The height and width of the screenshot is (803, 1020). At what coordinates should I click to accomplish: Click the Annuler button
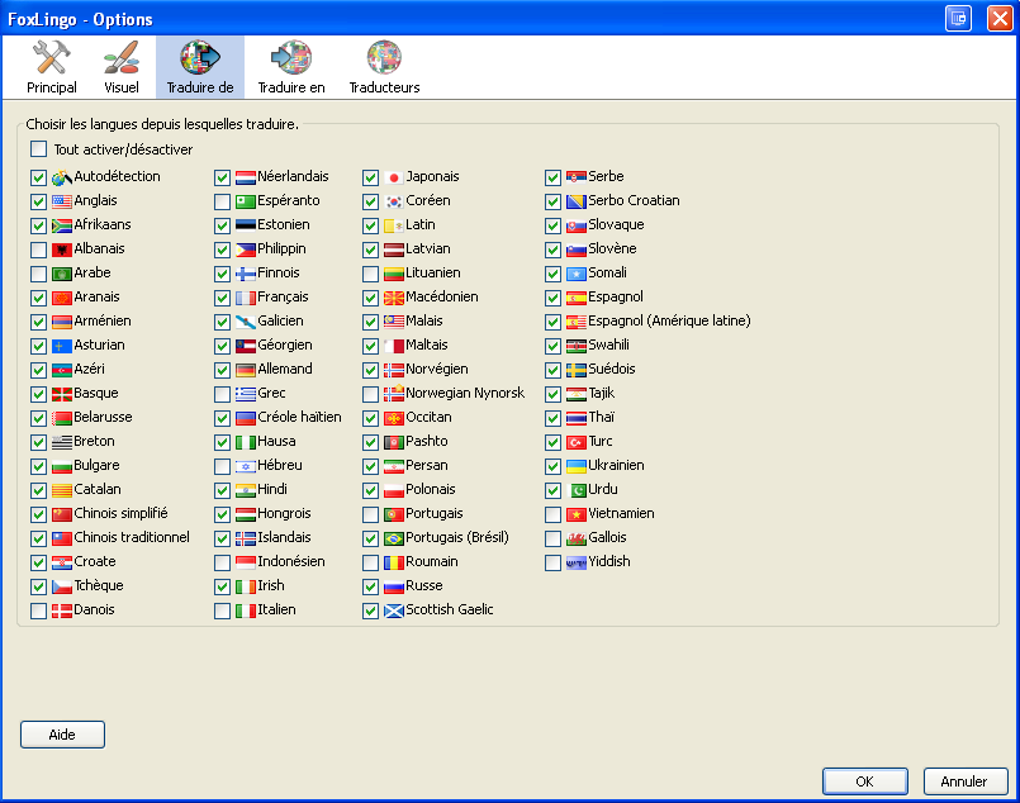(965, 782)
